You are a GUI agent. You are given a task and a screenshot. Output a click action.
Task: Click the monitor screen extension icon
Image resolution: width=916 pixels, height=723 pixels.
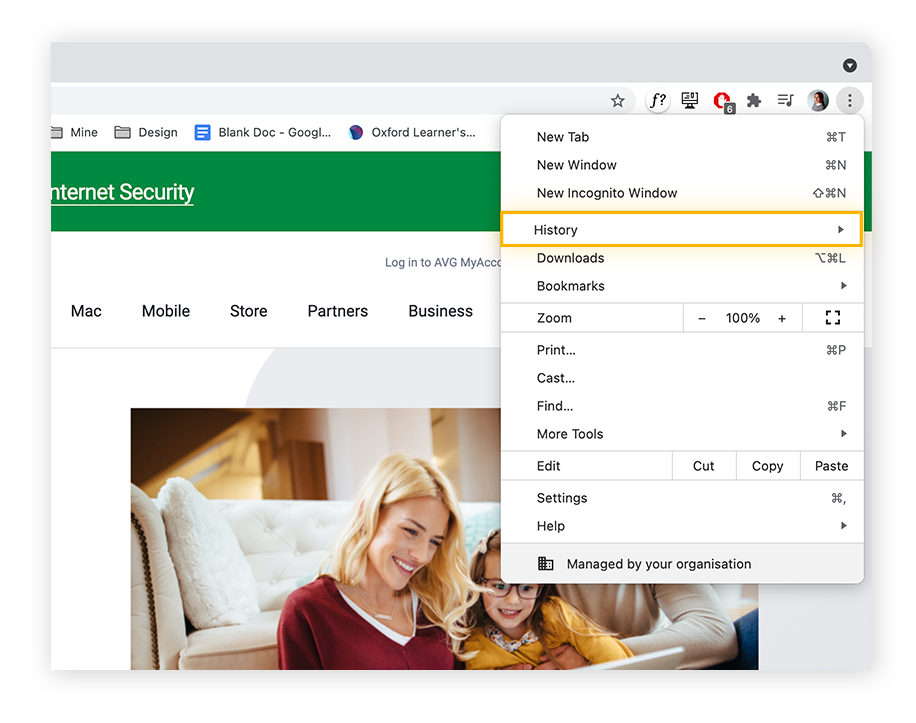690,100
